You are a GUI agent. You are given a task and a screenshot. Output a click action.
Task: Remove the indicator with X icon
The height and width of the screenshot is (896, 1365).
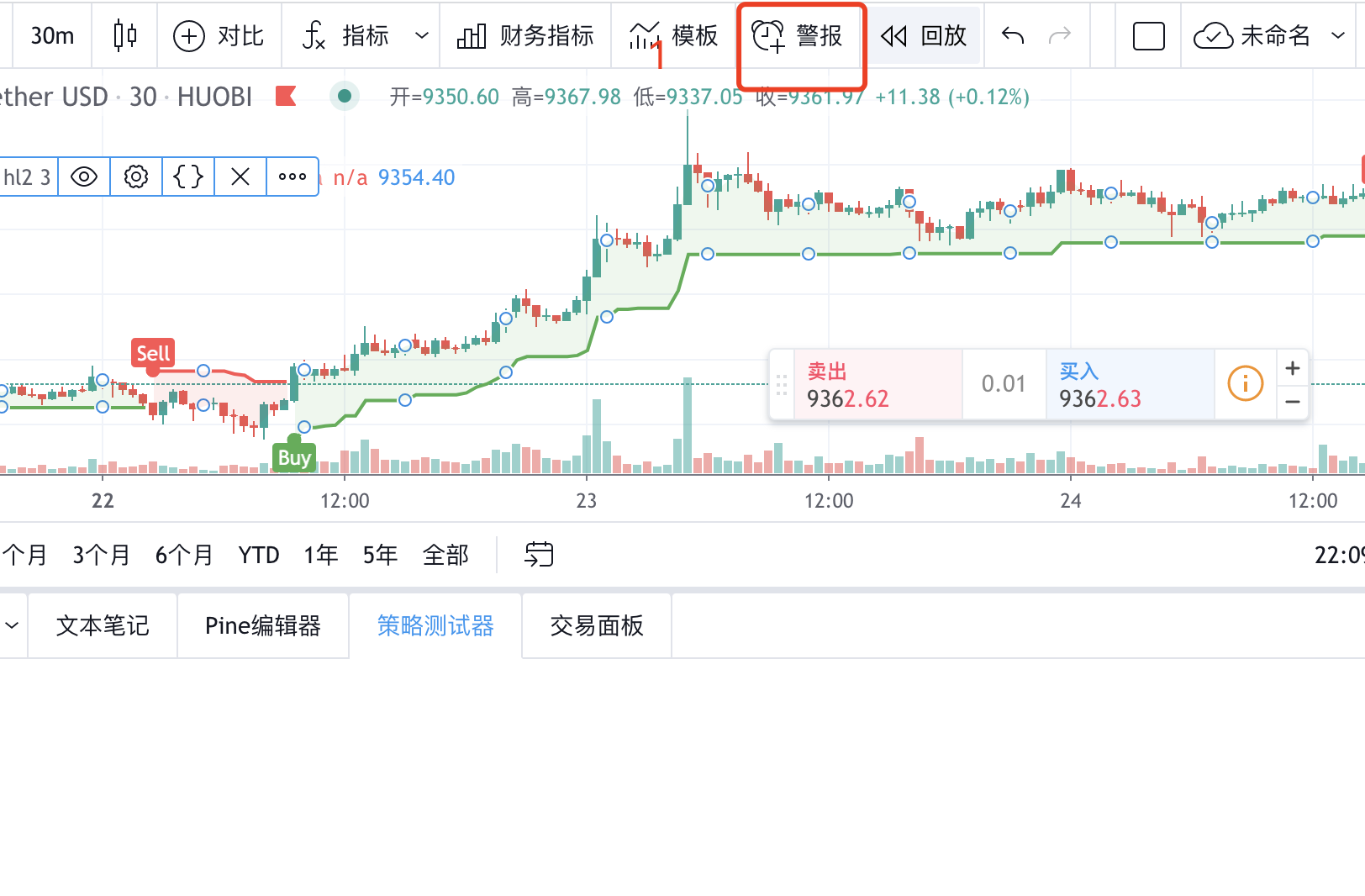pos(240,177)
